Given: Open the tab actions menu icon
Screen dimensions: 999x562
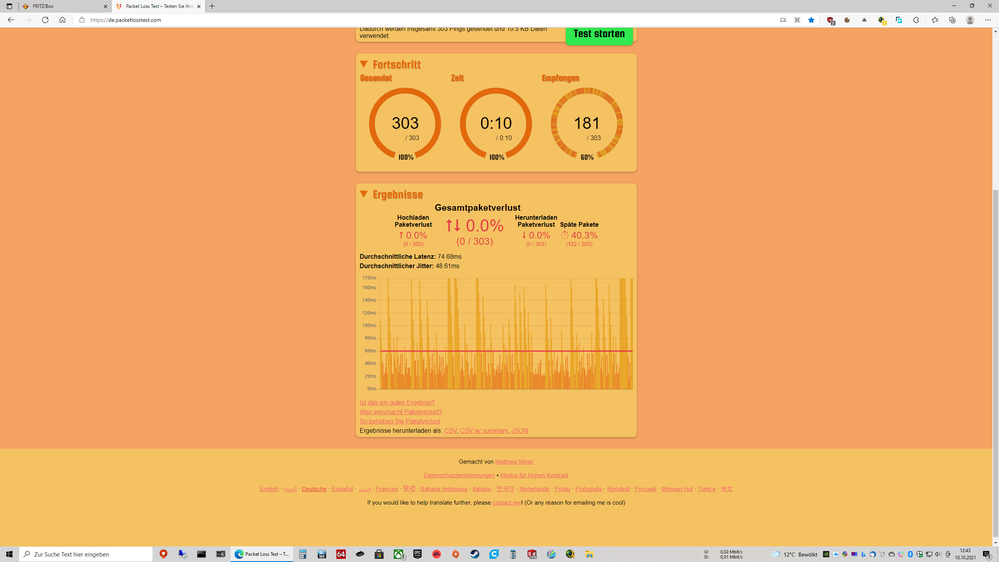Looking at the screenshot, I should (9, 6).
